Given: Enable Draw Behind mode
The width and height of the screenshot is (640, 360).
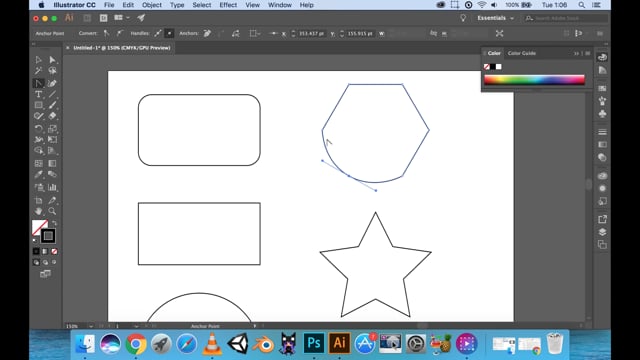Looking at the screenshot, I should click(45, 262).
